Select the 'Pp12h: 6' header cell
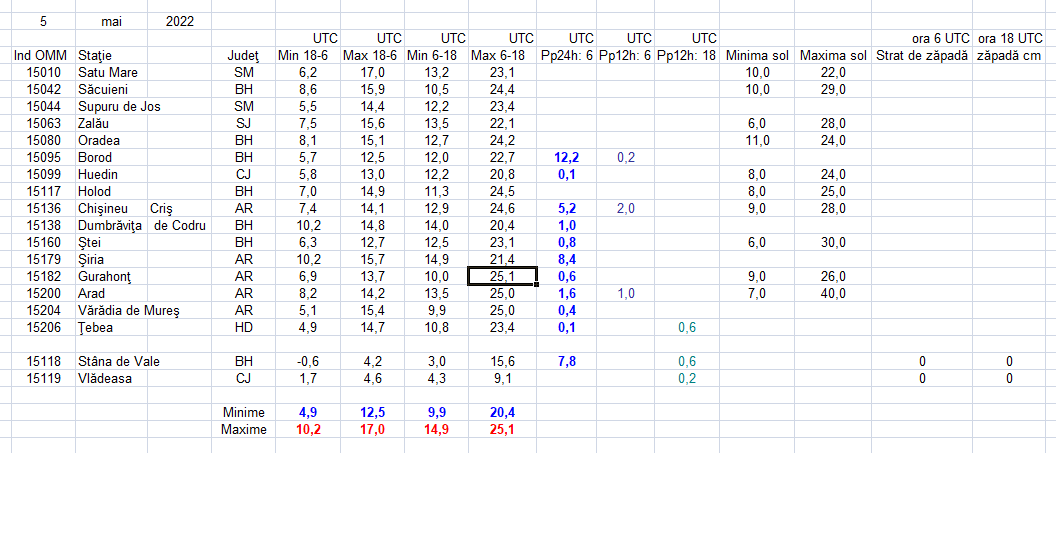Viewport: 1056px width, 540px height. click(625, 56)
